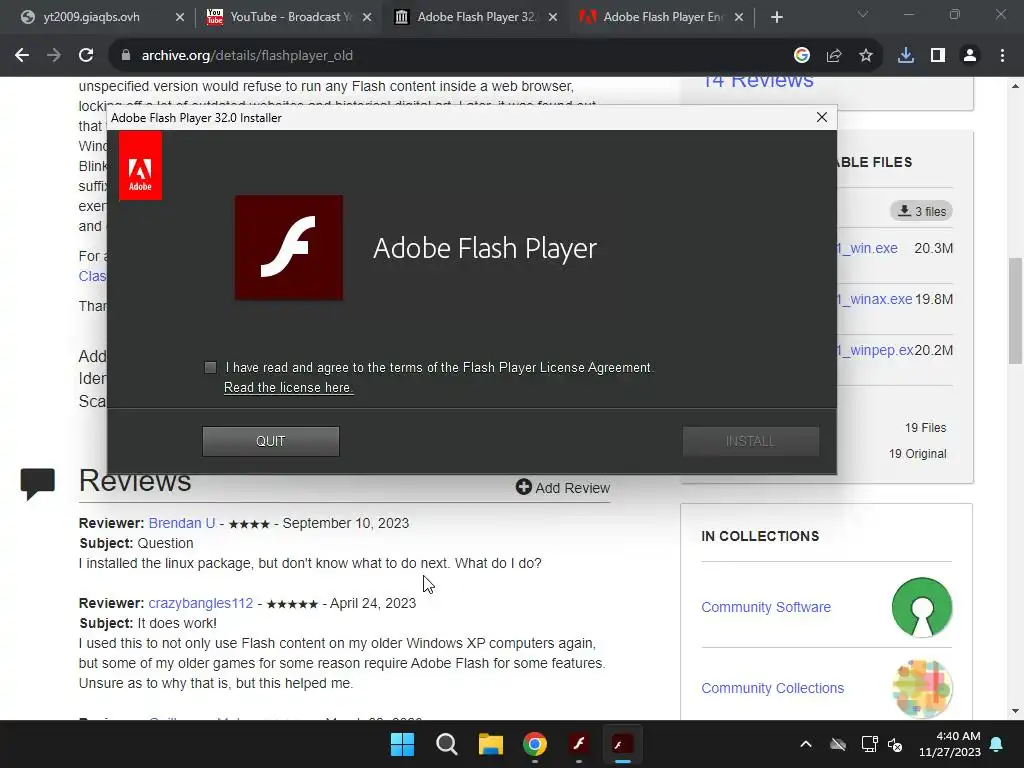This screenshot has height=768, width=1024.
Task: Click the Community Collections colorful thumbnail
Action: 922,688
